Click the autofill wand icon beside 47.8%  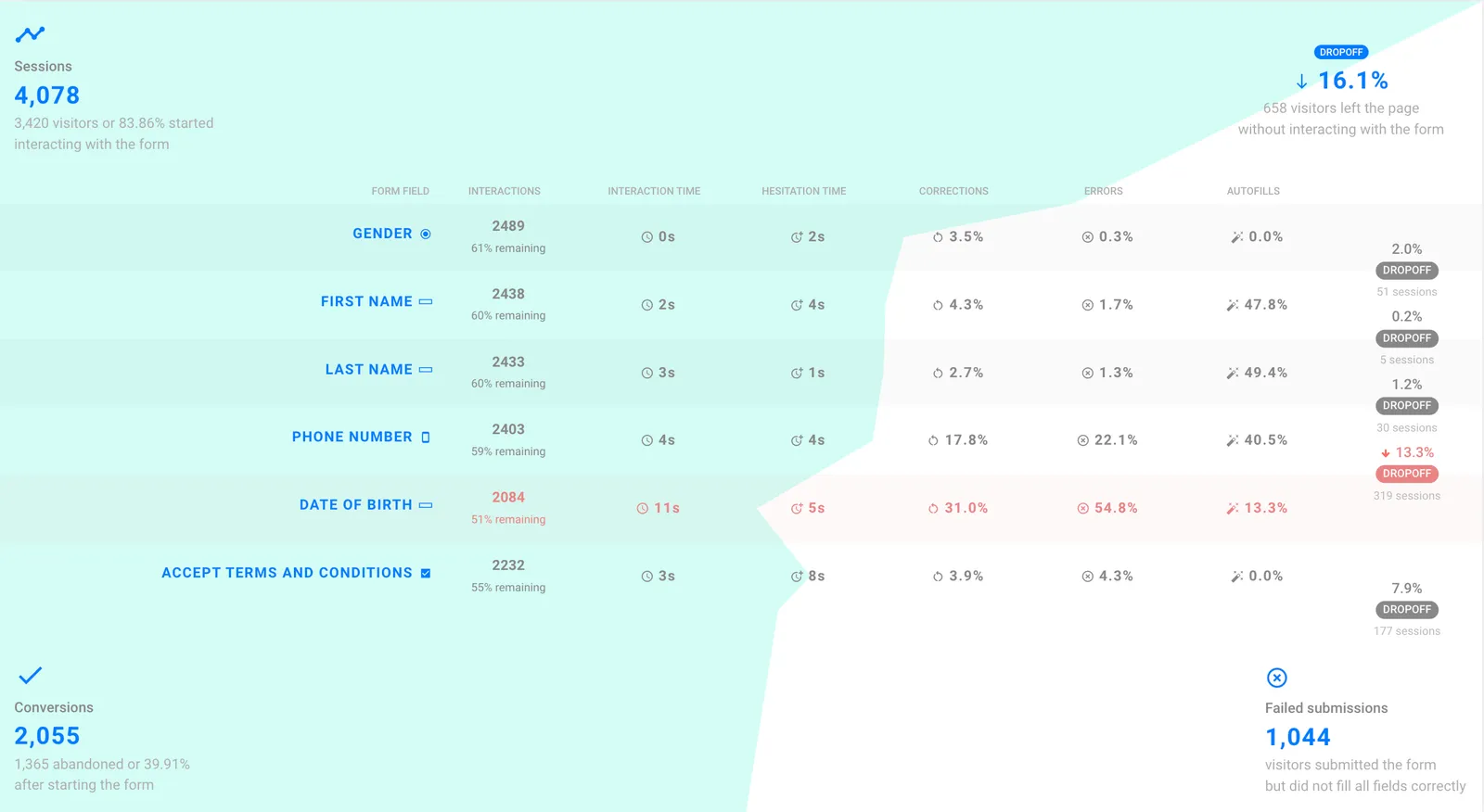1233,305
